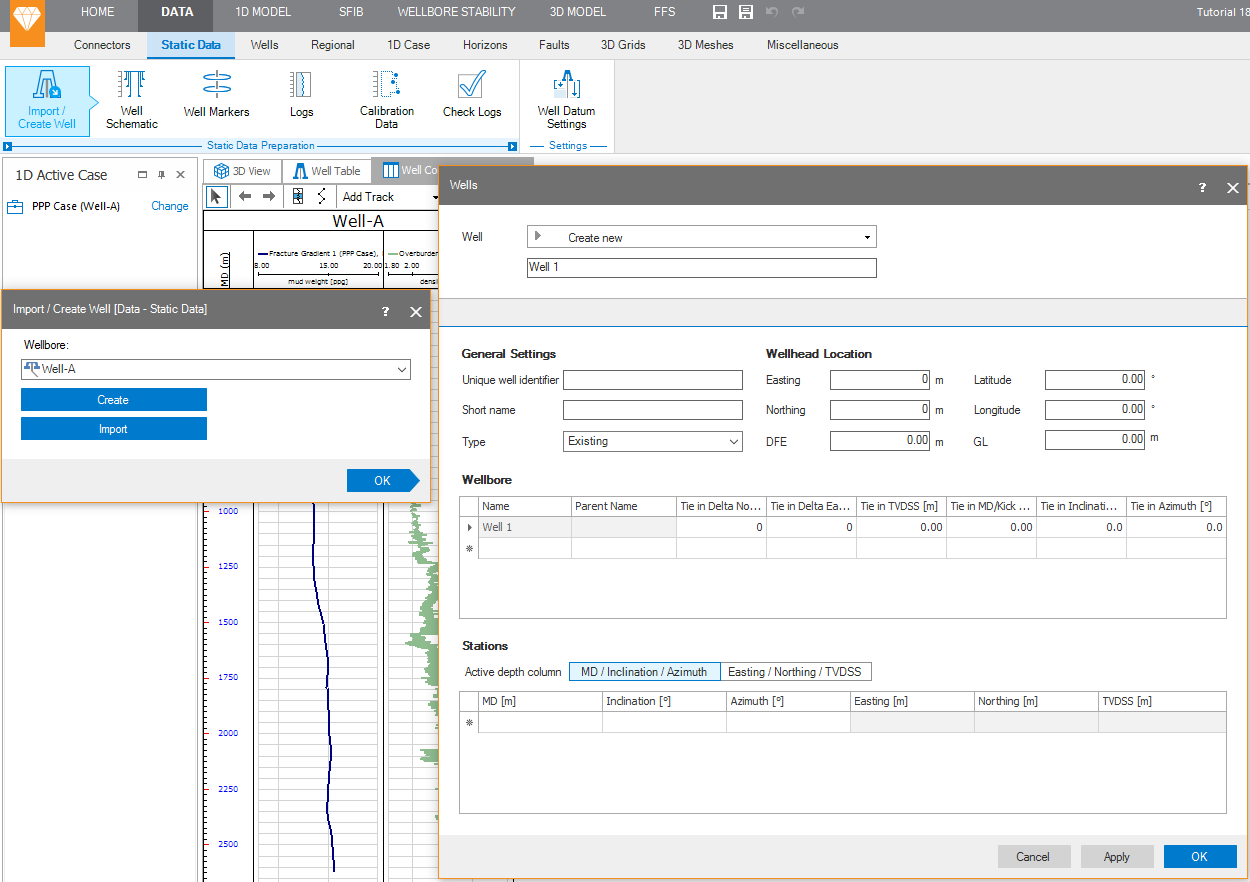
Task: Click Apply in the Wells dialog
Action: click(x=1116, y=857)
